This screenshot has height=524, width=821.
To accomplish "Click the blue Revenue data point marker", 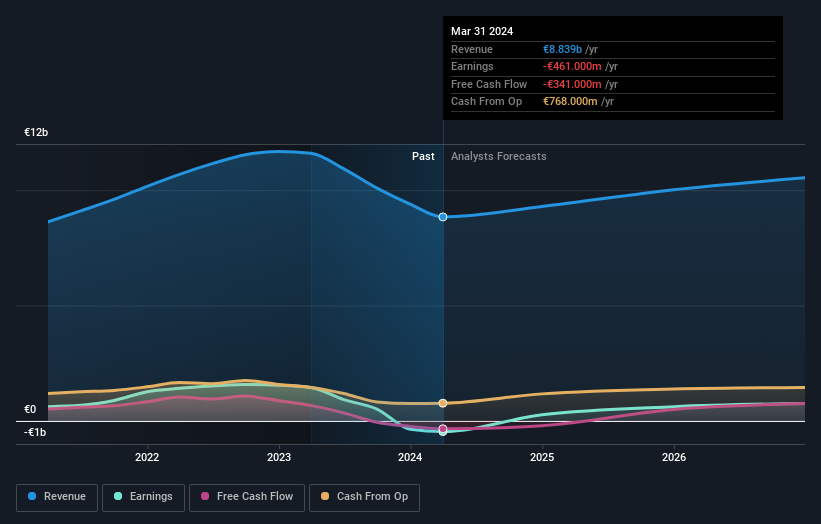I will click(x=443, y=217).
